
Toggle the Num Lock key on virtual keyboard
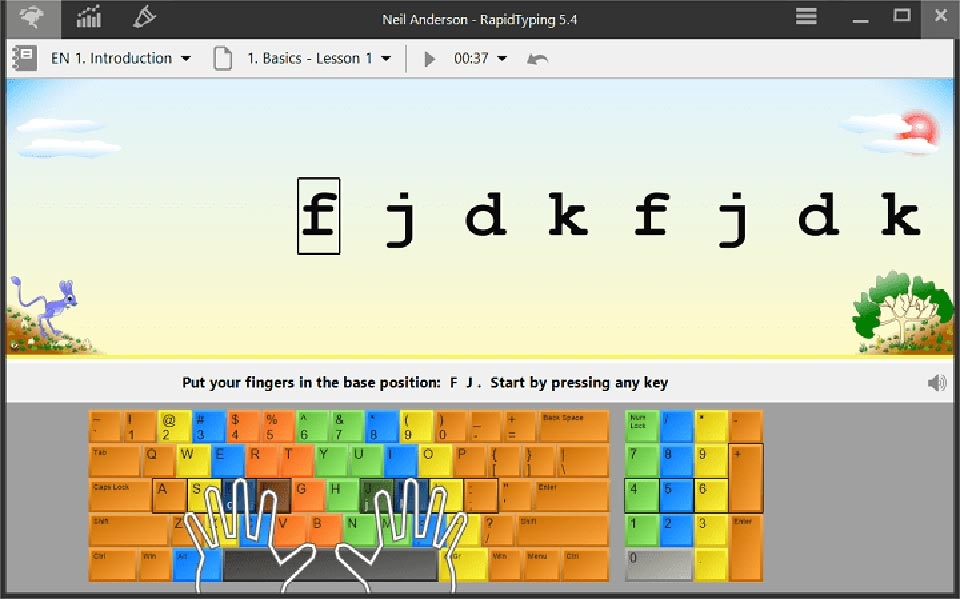click(640, 425)
